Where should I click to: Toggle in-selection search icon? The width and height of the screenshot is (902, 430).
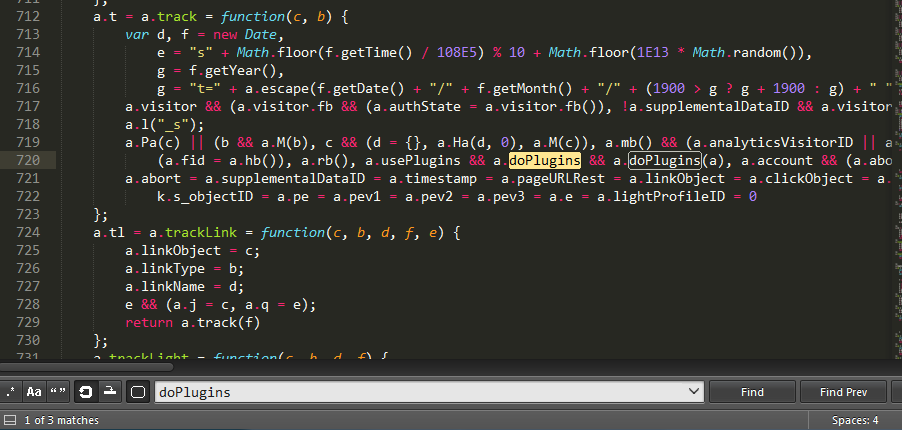(111, 392)
